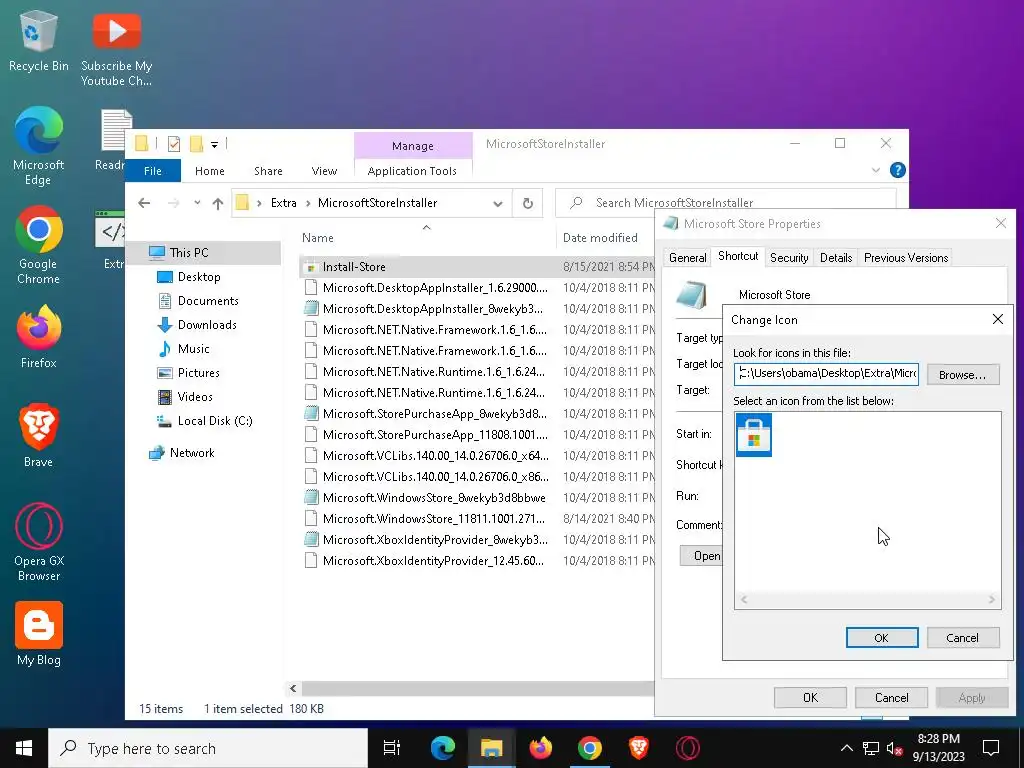The width and height of the screenshot is (1024, 768).
Task: Click the network icon in system tray
Action: coord(871,748)
